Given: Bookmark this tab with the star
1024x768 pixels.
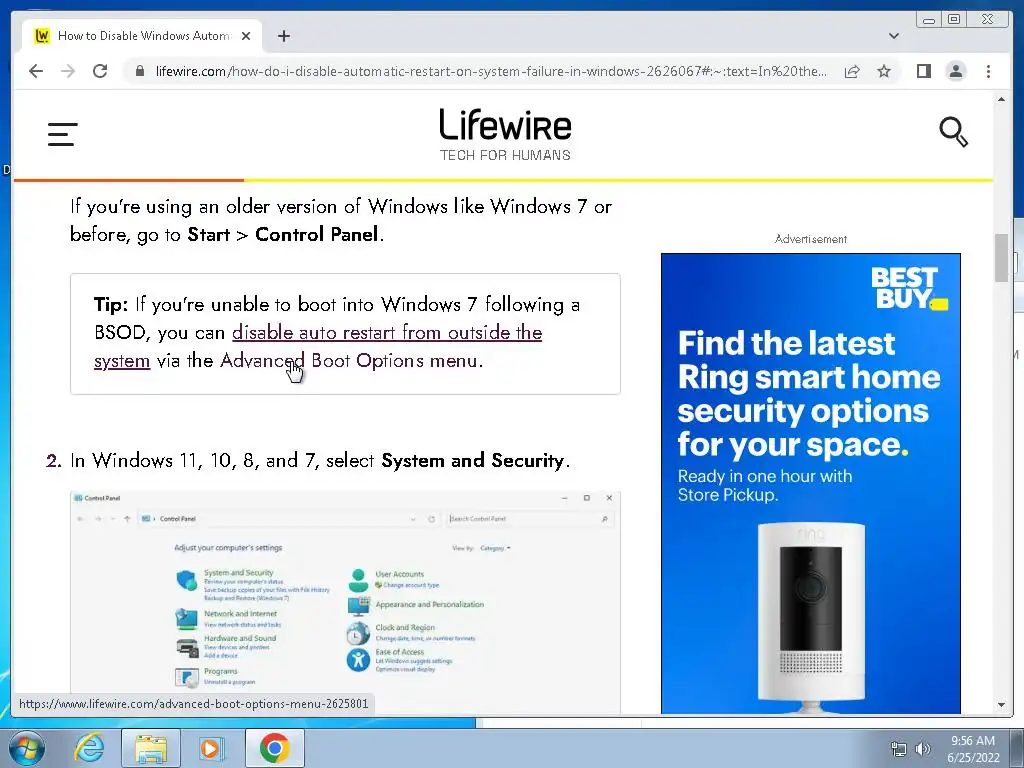Looking at the screenshot, I should 884,71.
